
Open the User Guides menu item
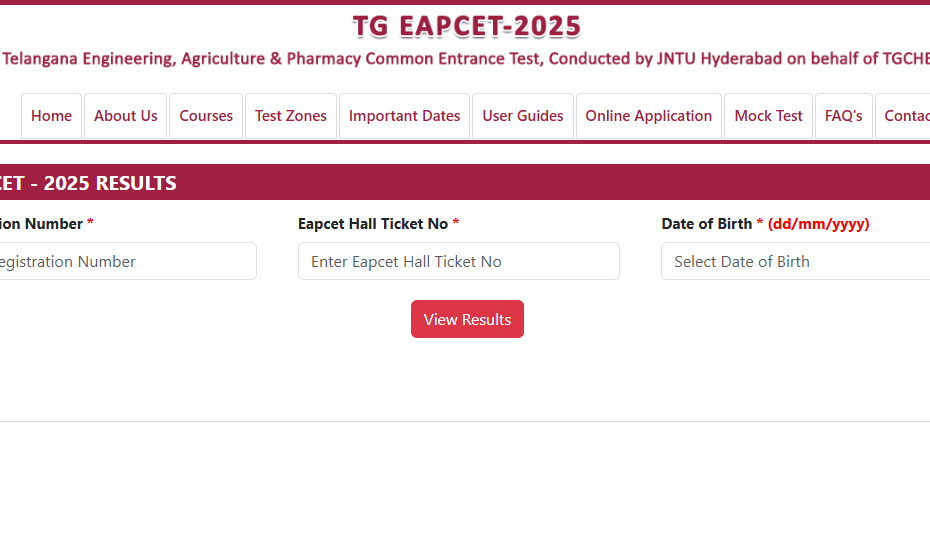[x=523, y=116]
